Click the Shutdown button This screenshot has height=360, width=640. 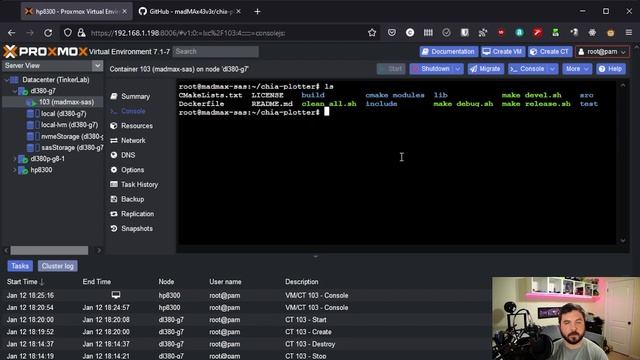(x=431, y=69)
